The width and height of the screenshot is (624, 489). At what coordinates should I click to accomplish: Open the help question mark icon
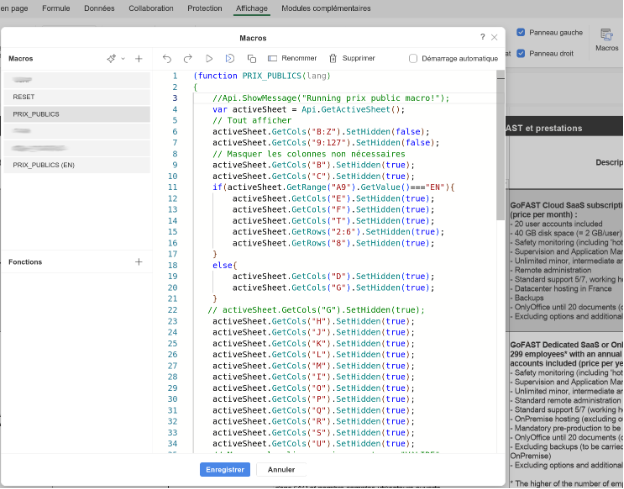click(482, 37)
